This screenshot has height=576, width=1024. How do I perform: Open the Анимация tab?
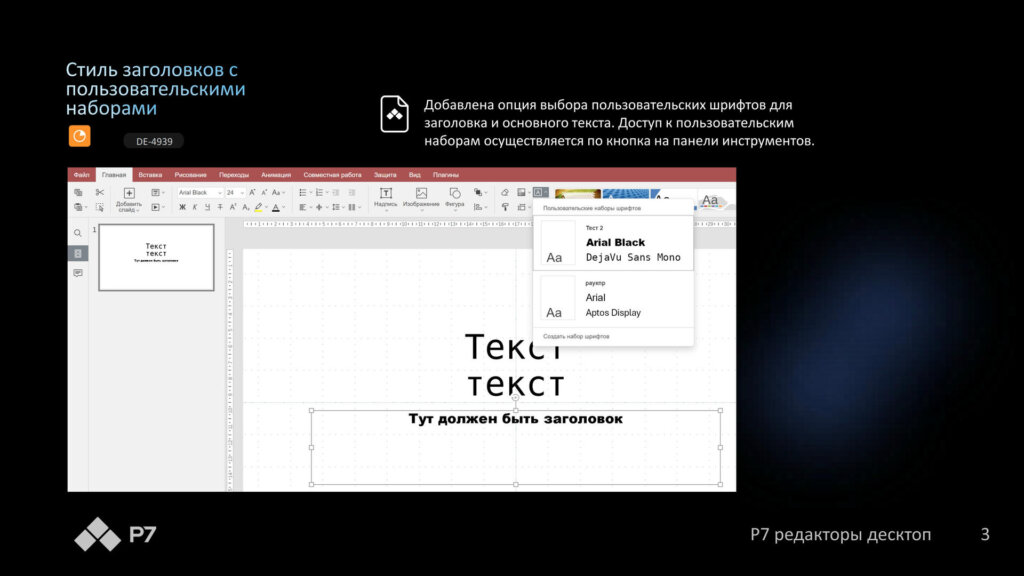(x=276, y=175)
